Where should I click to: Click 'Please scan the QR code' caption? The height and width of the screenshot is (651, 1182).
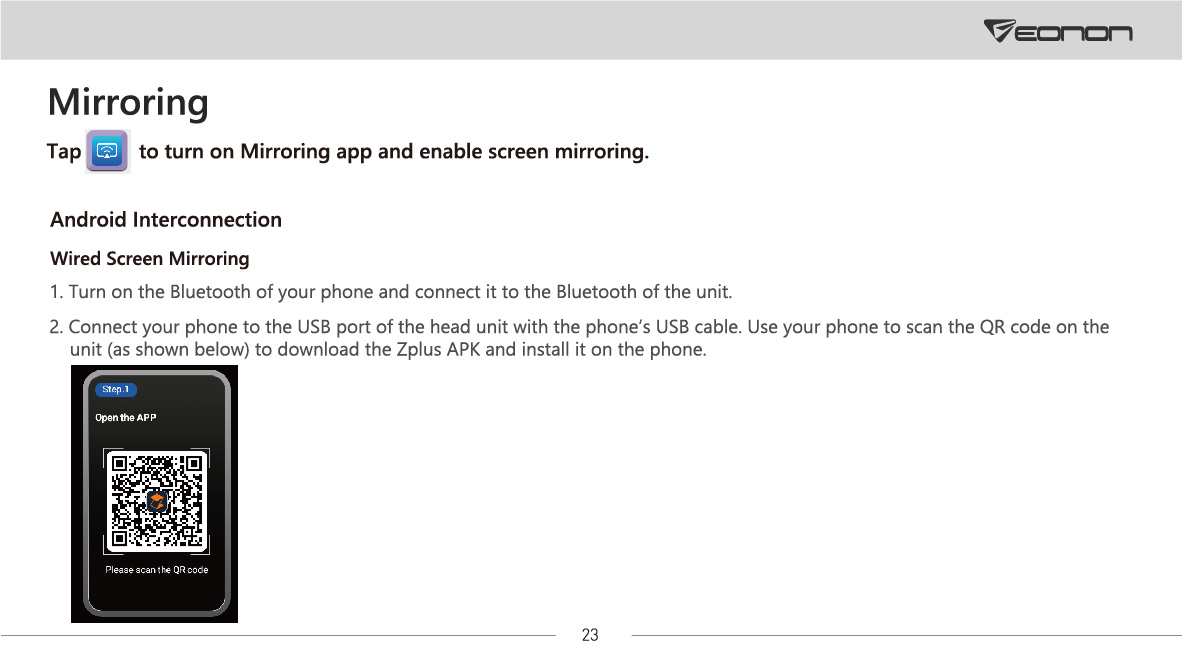click(x=157, y=570)
